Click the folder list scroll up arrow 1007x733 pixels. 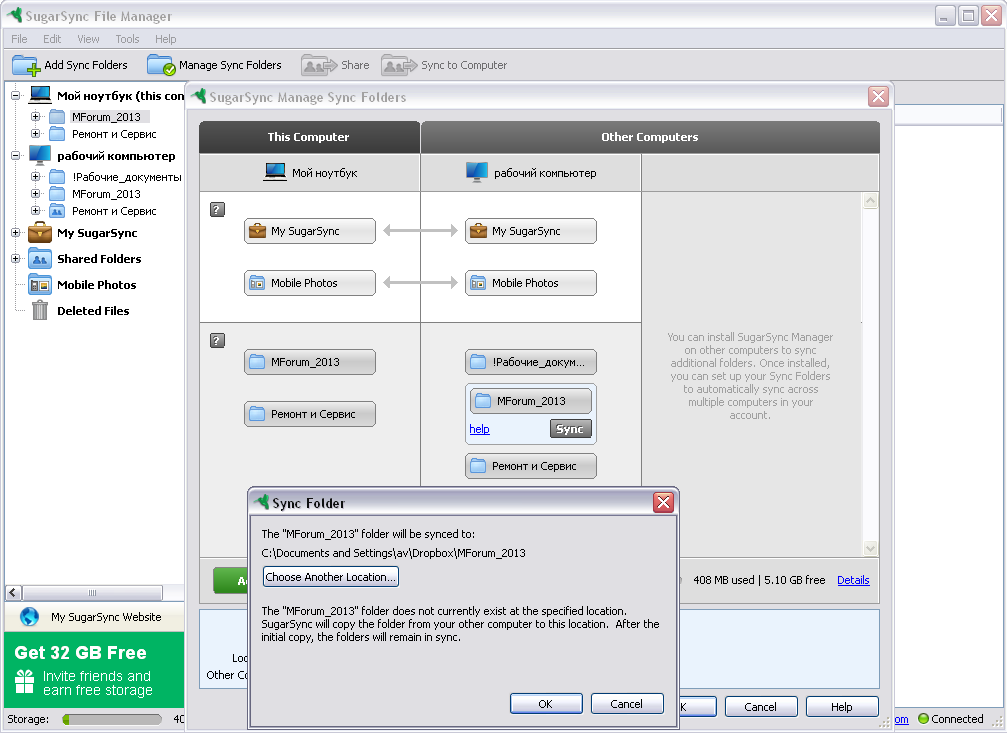pos(870,200)
